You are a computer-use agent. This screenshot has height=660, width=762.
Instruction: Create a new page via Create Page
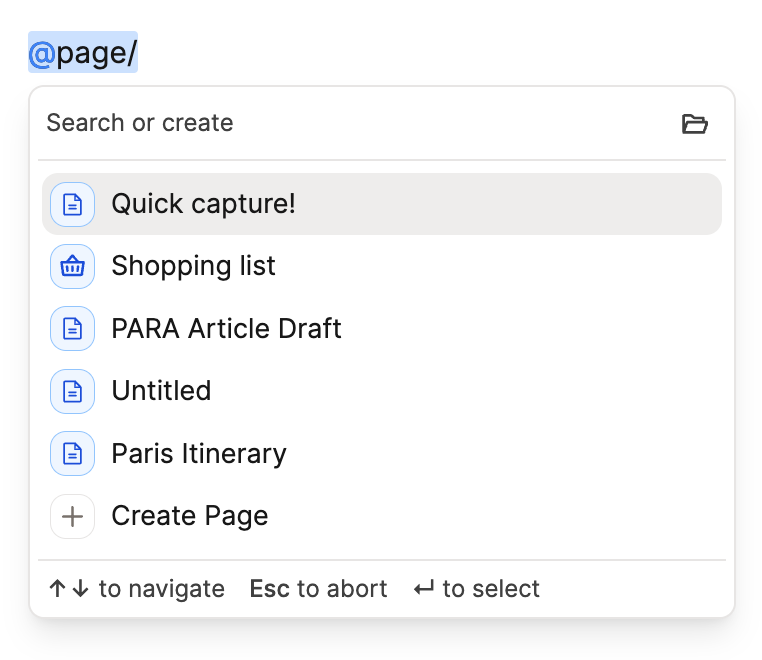190,516
